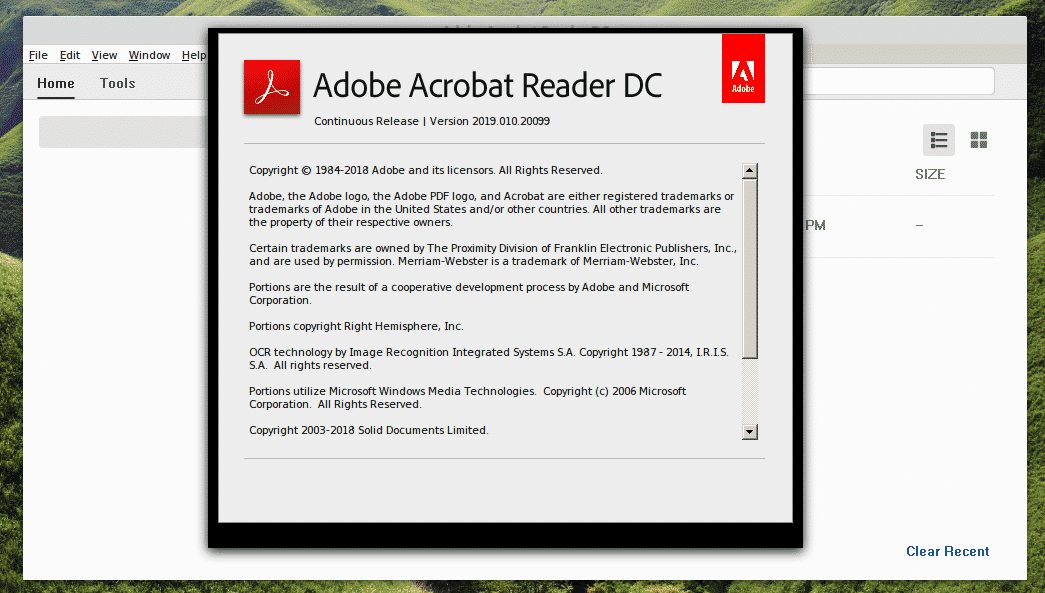Switch to list view of recent files
Viewport: 1045px width, 593px height.
[938, 140]
